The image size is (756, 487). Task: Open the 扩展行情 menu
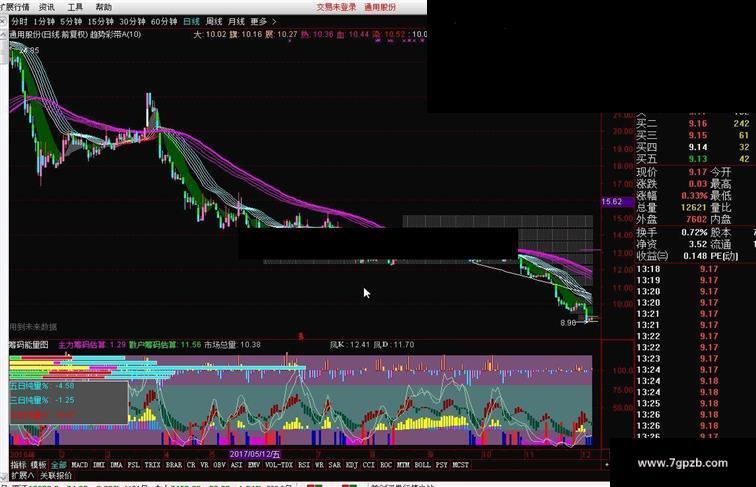tap(14, 7)
